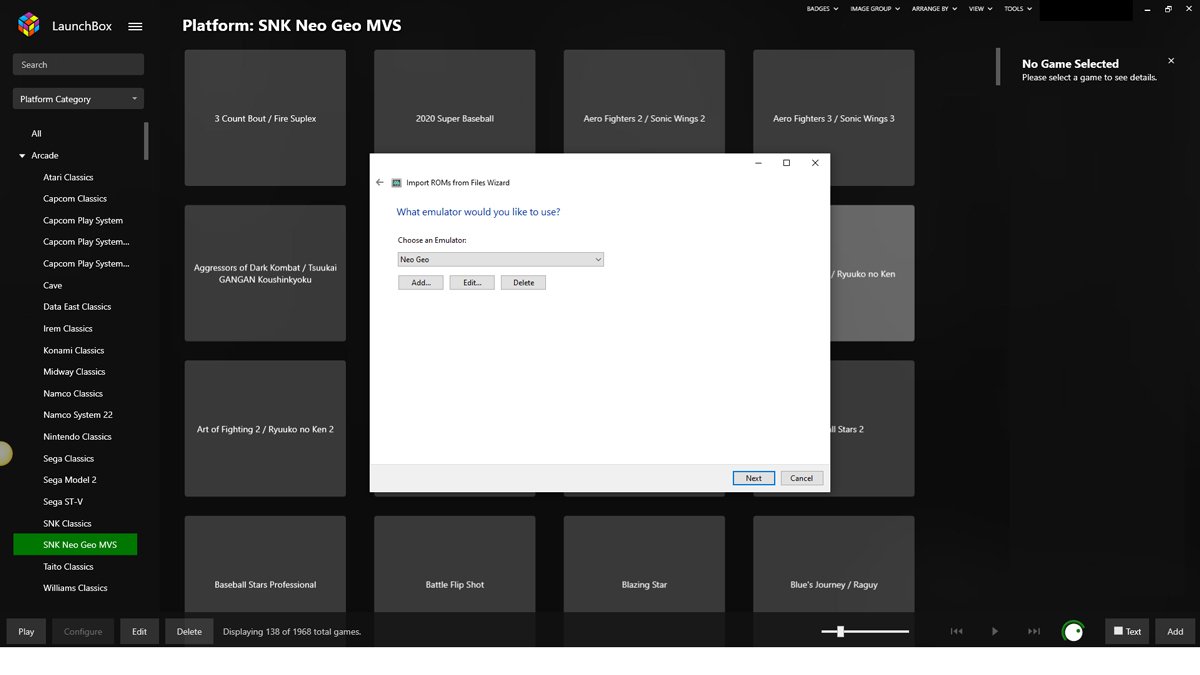Maximize the Import ROMs wizard dialog
The height and width of the screenshot is (675, 1200).
pyautogui.click(x=786, y=163)
